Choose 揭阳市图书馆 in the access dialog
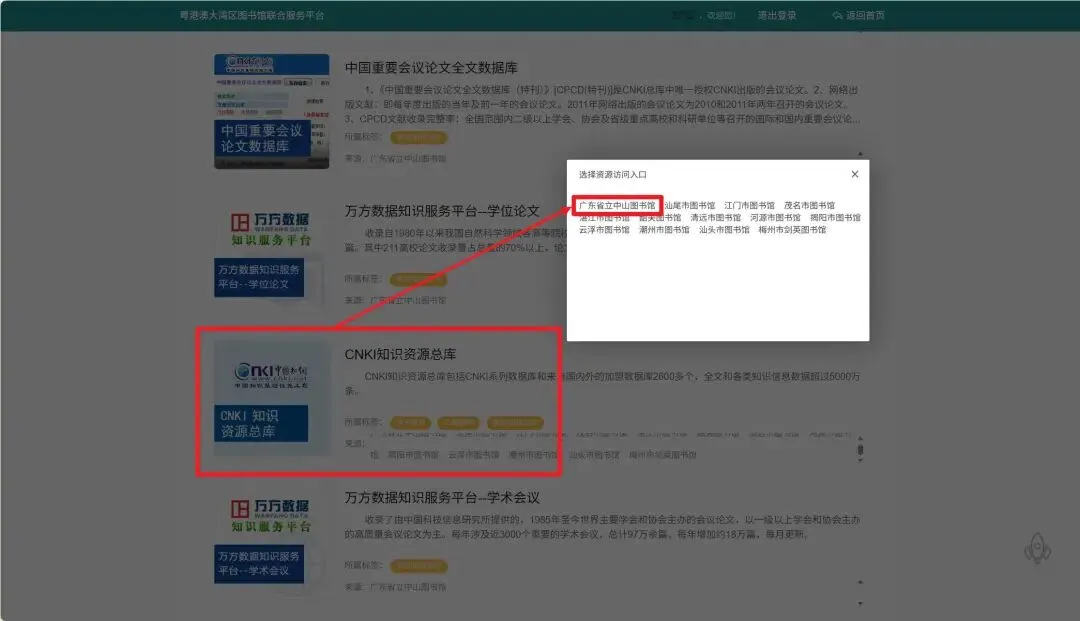1080x621 pixels. 835,218
